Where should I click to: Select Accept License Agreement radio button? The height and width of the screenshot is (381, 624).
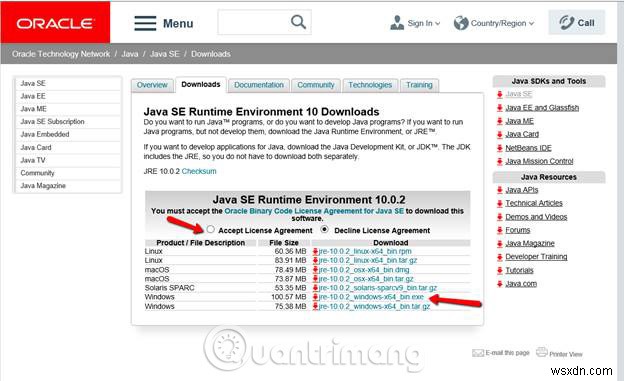click(211, 229)
